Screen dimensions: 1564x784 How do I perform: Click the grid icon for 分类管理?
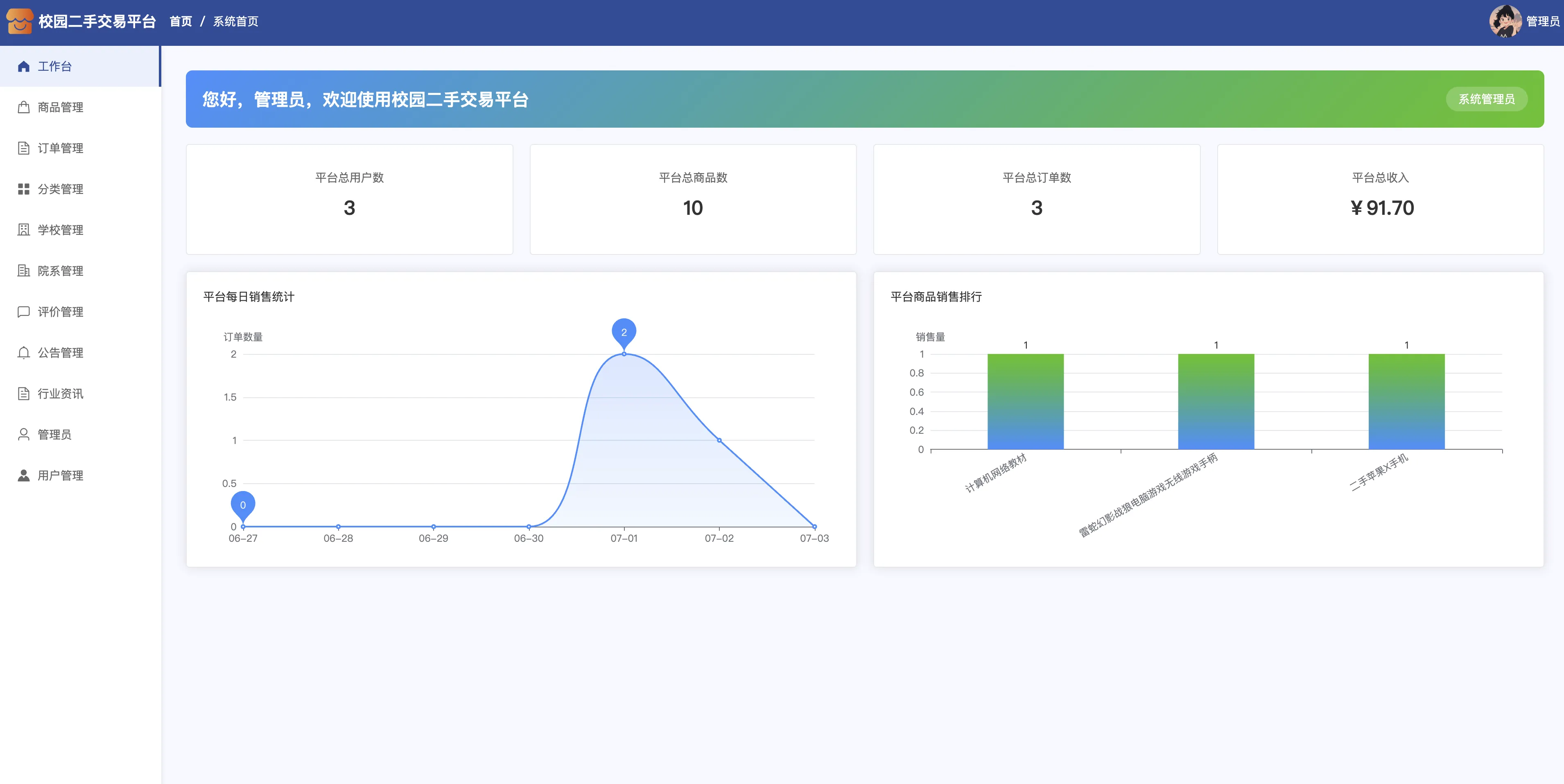[x=24, y=189]
